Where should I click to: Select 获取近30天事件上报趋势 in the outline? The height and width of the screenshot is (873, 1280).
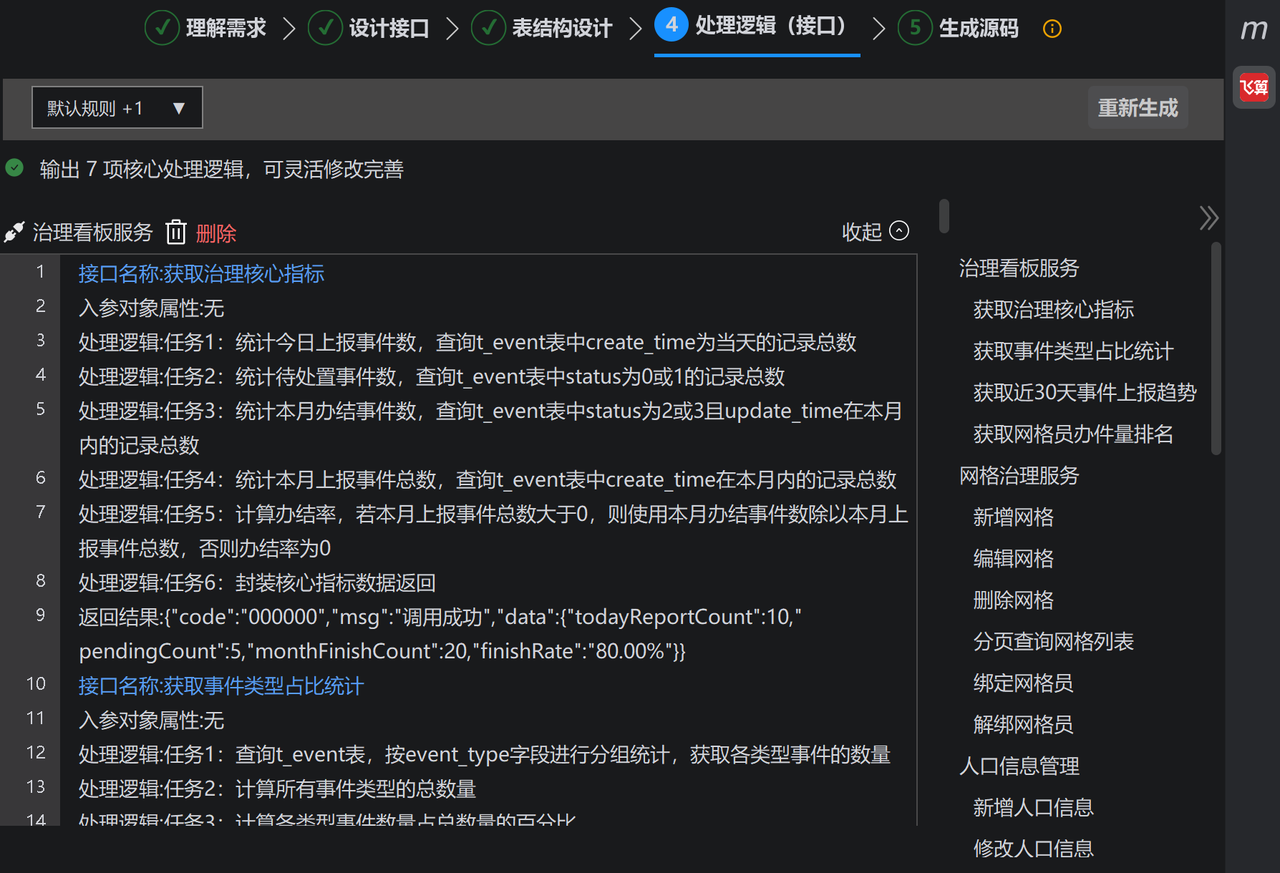click(1085, 393)
